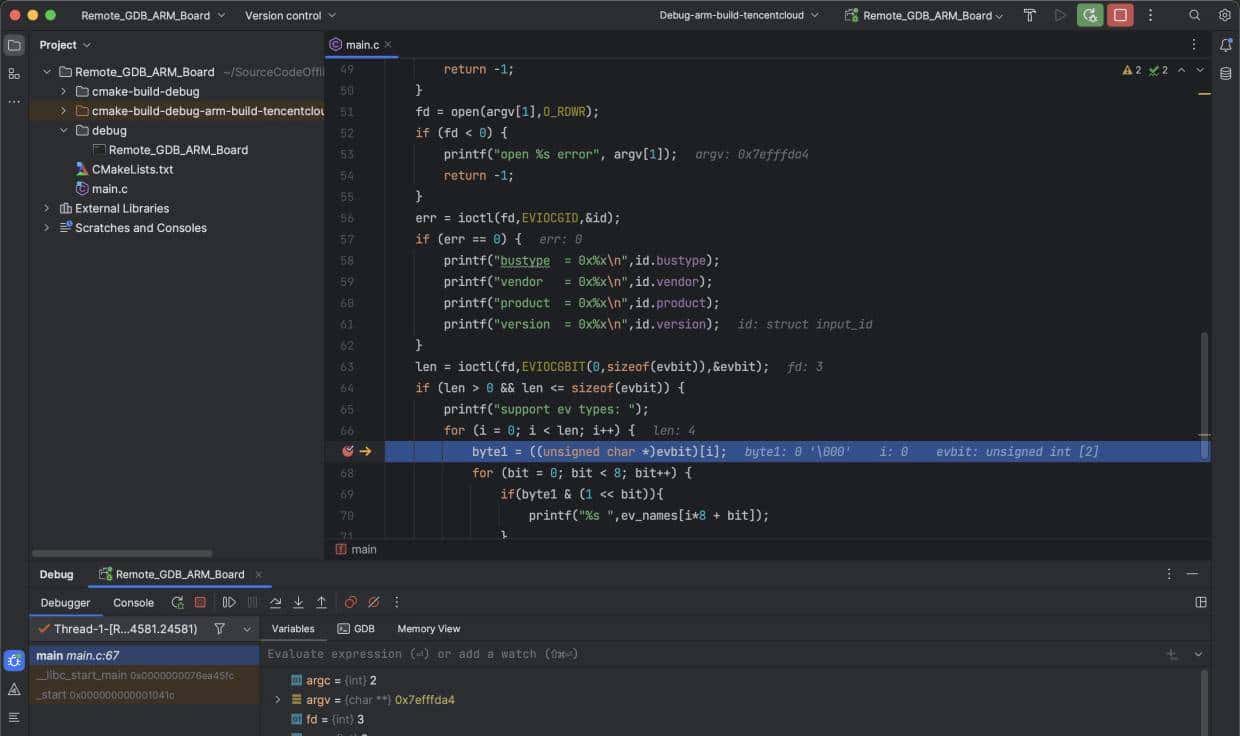Open the Memory View tab
Viewport: 1240px width, 736px height.
[x=428, y=629]
